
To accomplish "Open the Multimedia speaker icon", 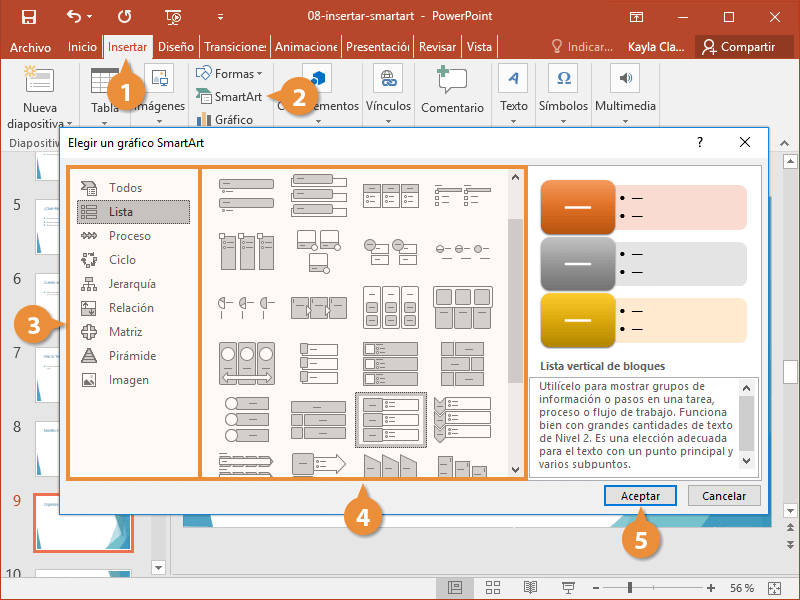I will (x=625, y=79).
